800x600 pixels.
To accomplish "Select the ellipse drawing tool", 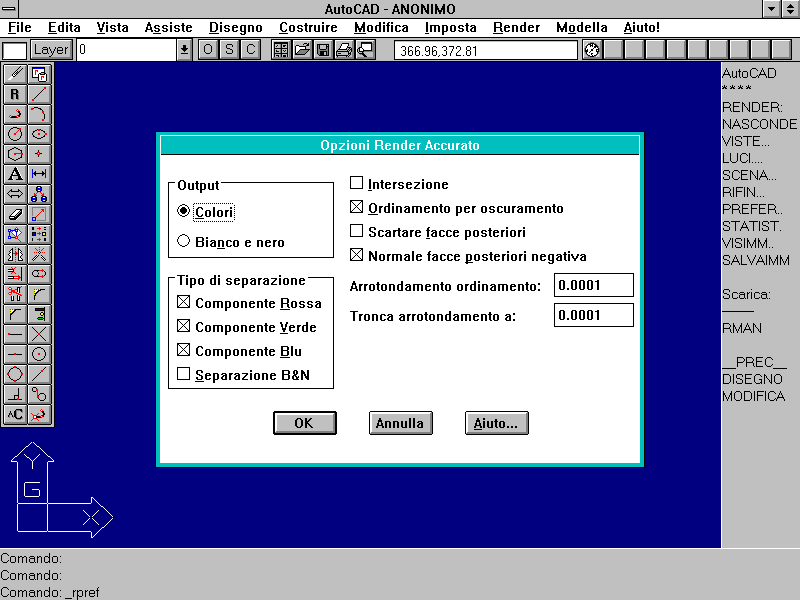I will [39, 134].
